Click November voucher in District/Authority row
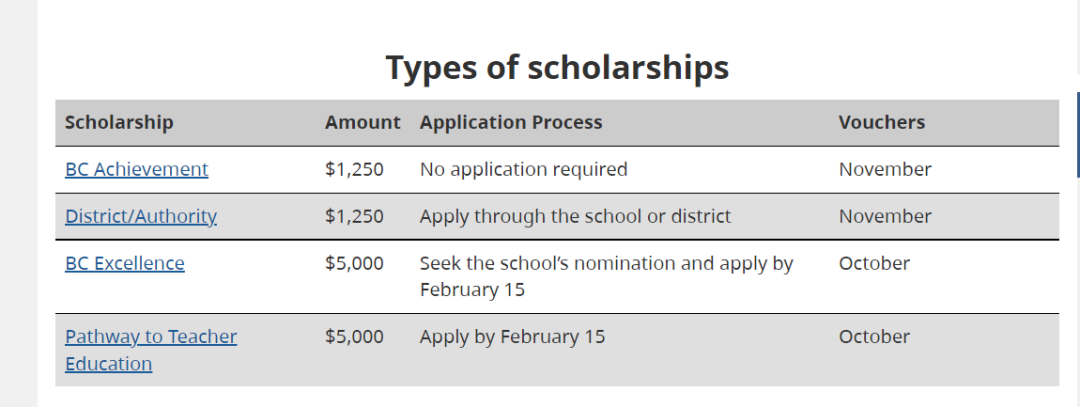The width and height of the screenshot is (1080, 407). (884, 216)
